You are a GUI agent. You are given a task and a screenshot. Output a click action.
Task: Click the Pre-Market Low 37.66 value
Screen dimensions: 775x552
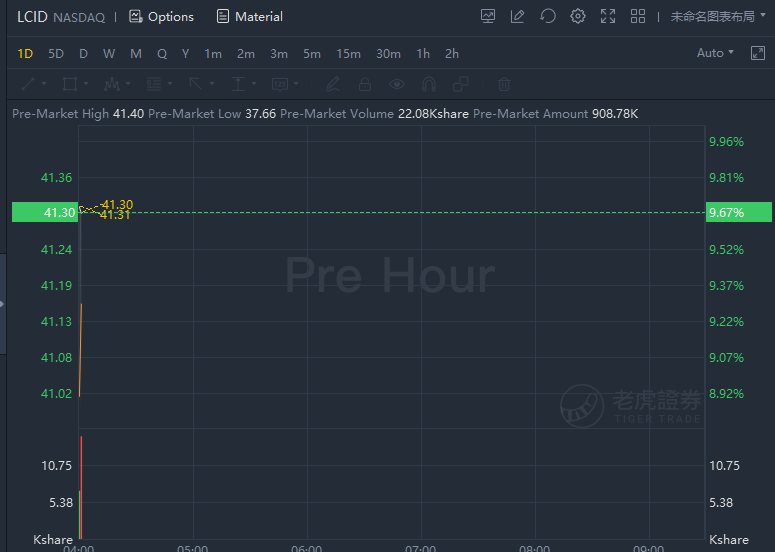click(x=260, y=114)
